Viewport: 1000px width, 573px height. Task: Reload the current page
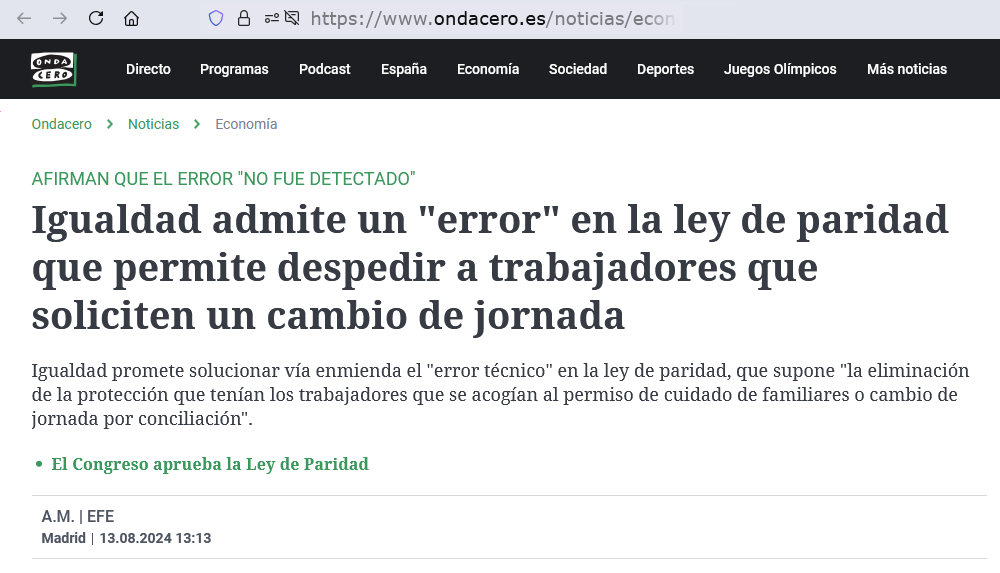(x=96, y=18)
